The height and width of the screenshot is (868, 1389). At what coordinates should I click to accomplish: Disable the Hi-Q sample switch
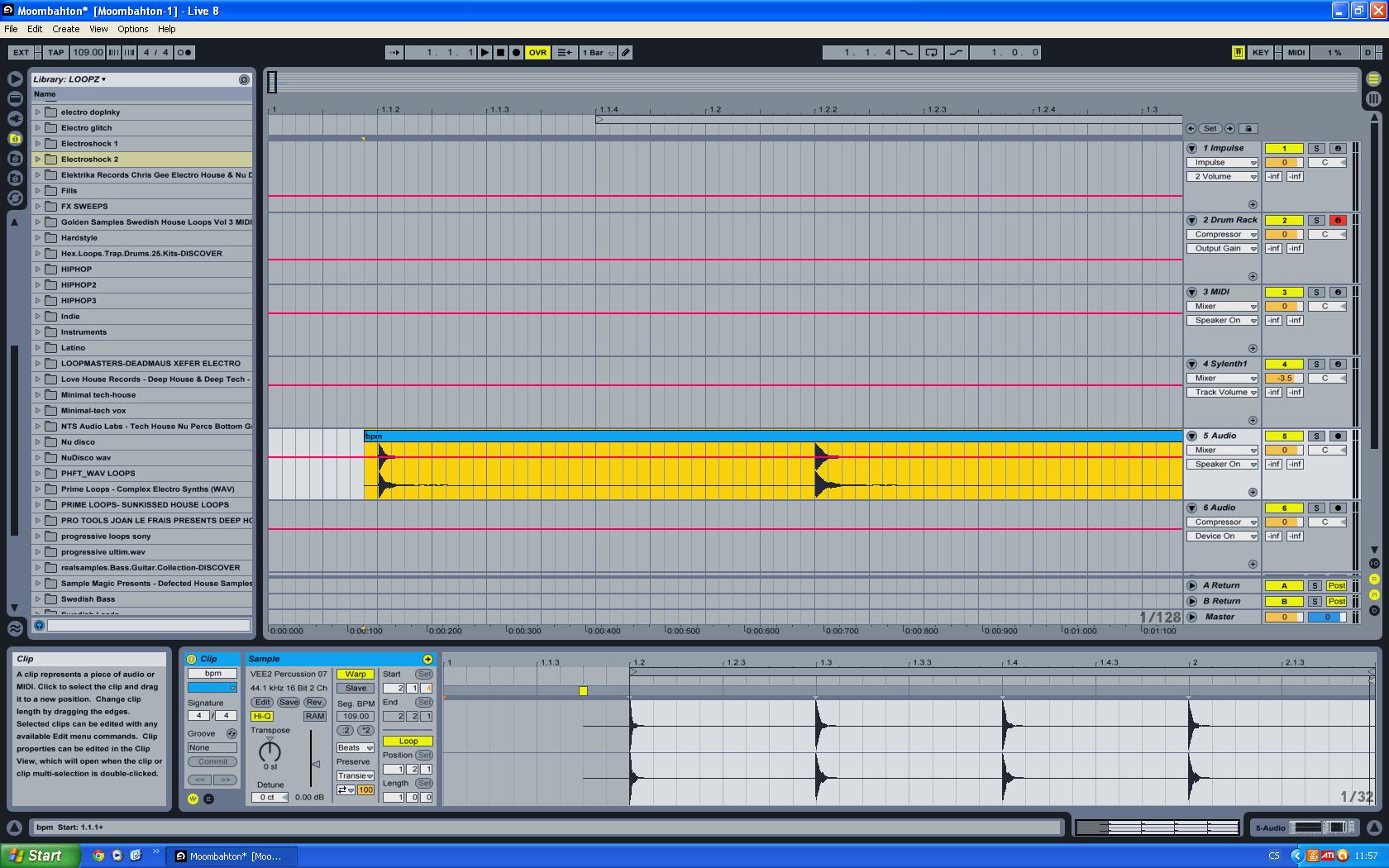[262, 716]
